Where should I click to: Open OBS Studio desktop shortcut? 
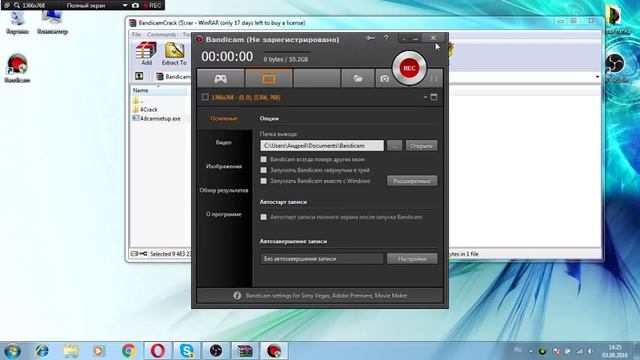tap(615, 69)
